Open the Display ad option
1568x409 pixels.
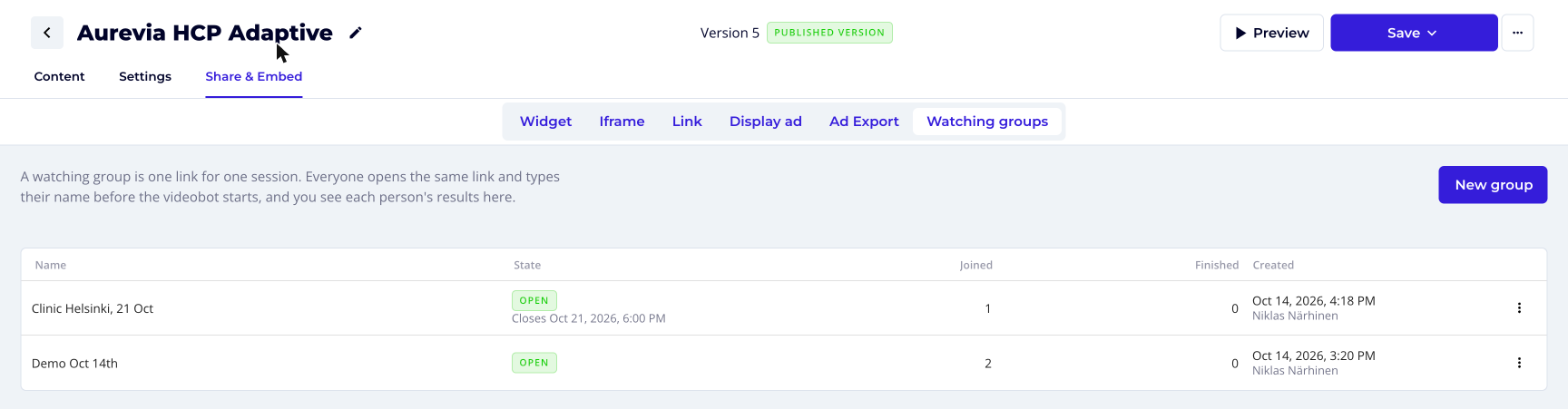point(766,122)
